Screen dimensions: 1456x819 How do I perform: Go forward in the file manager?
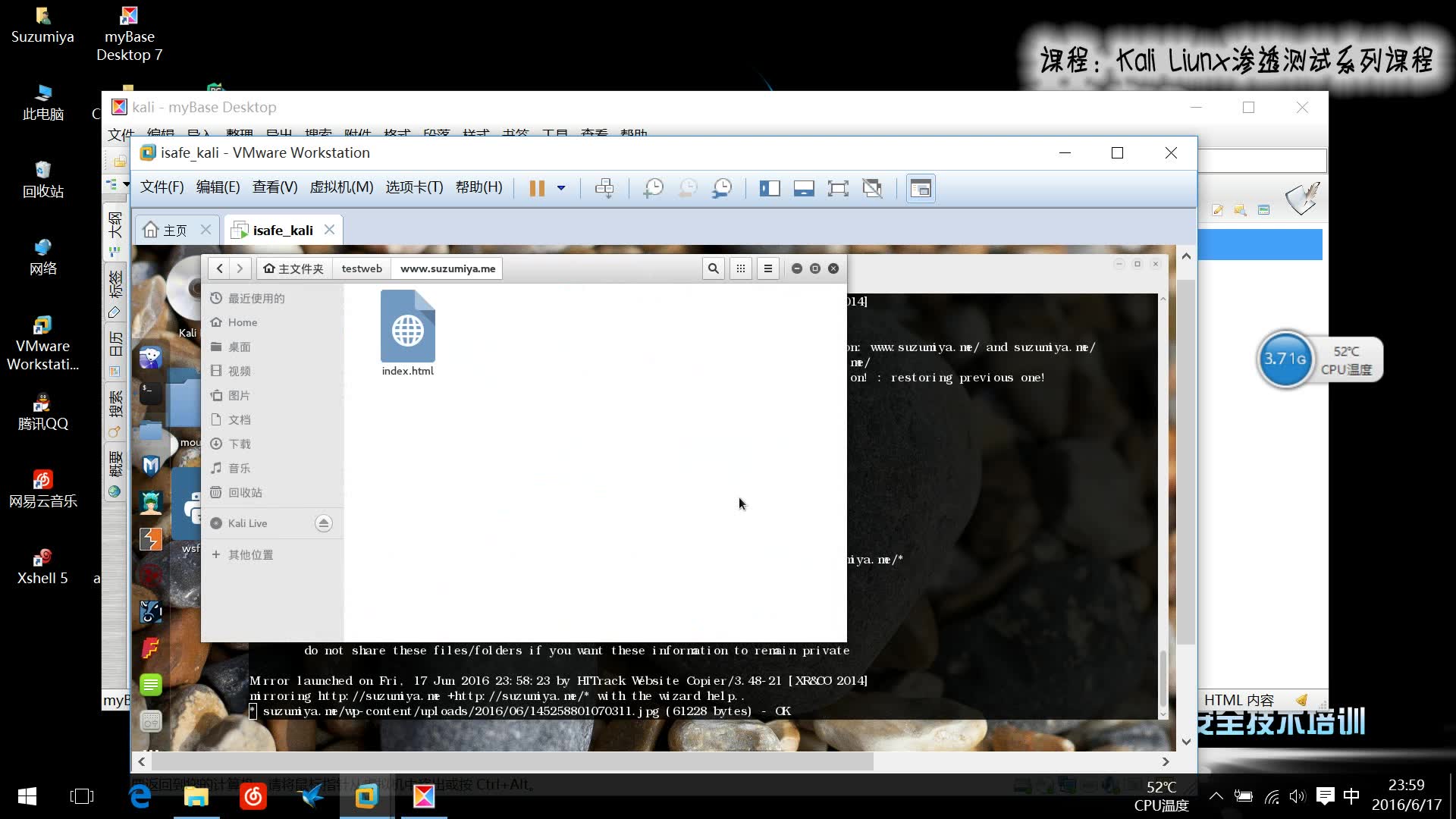(x=240, y=268)
